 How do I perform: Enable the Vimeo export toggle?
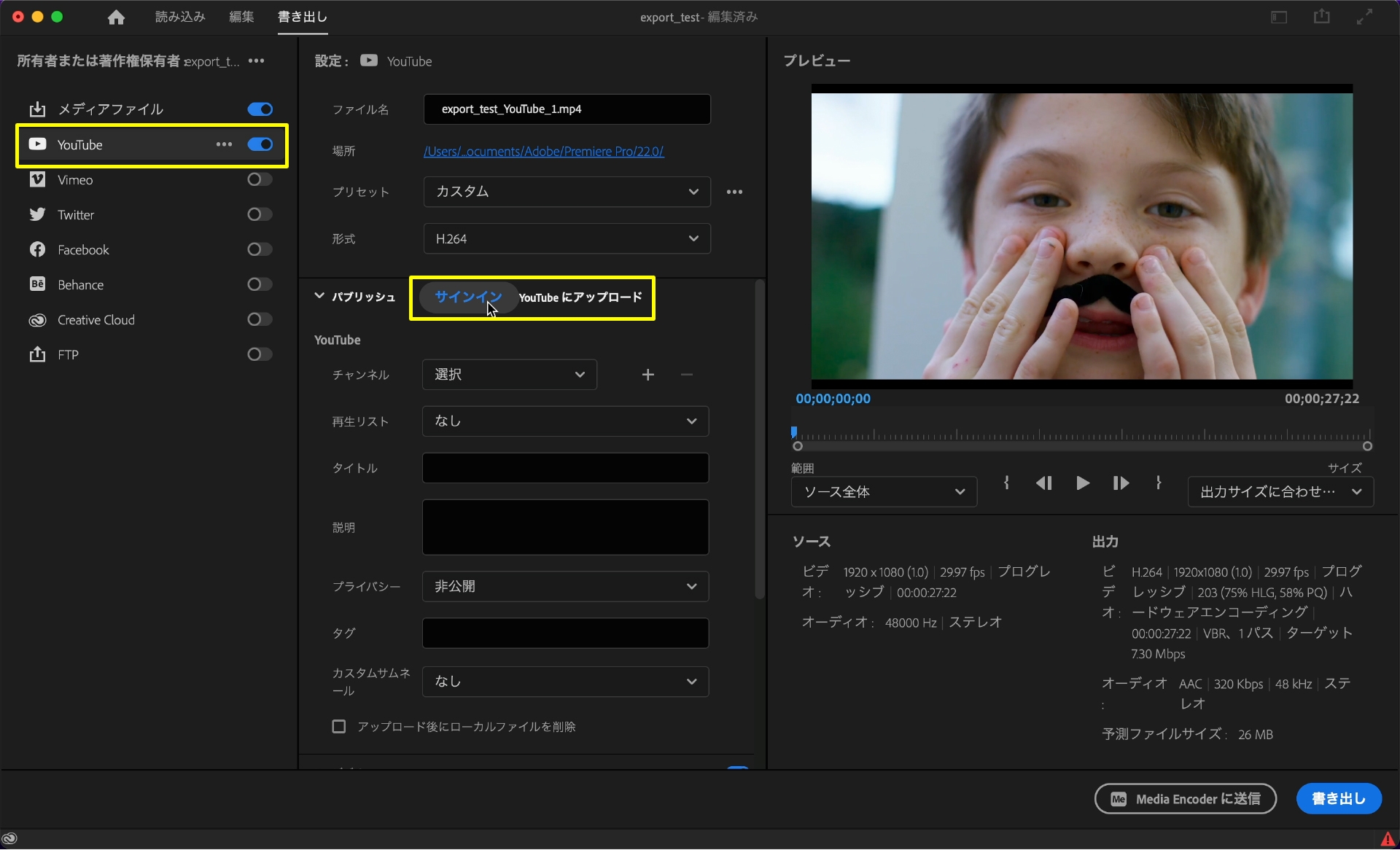(259, 179)
